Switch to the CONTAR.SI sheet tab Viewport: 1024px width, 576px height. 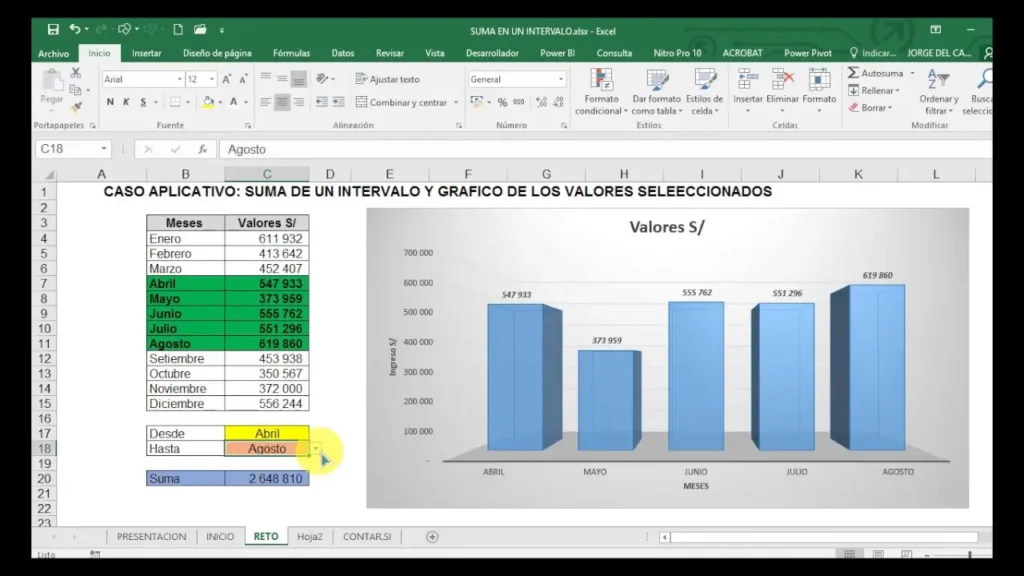pyautogui.click(x=365, y=537)
